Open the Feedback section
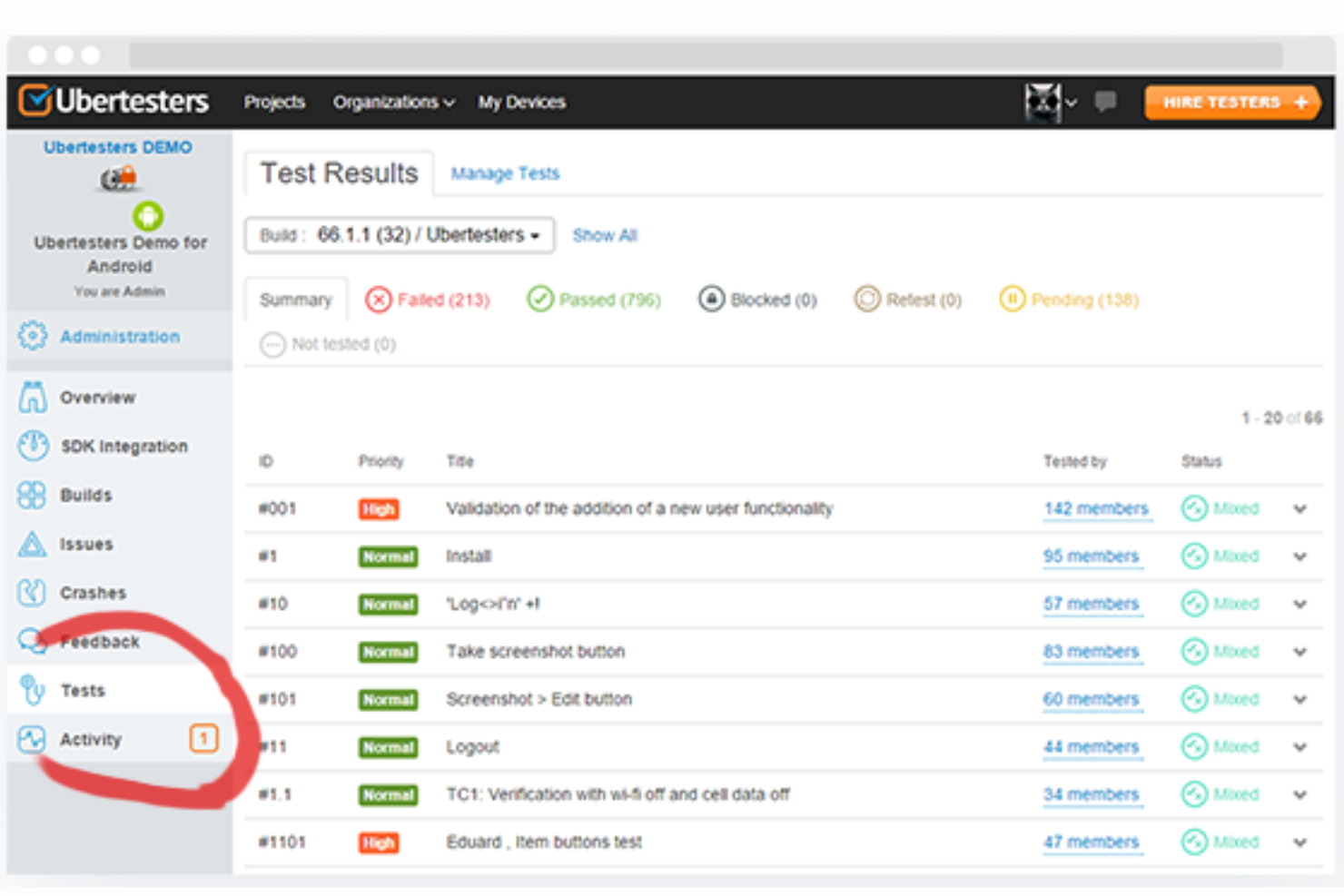The height and width of the screenshot is (896, 1344). (100, 641)
